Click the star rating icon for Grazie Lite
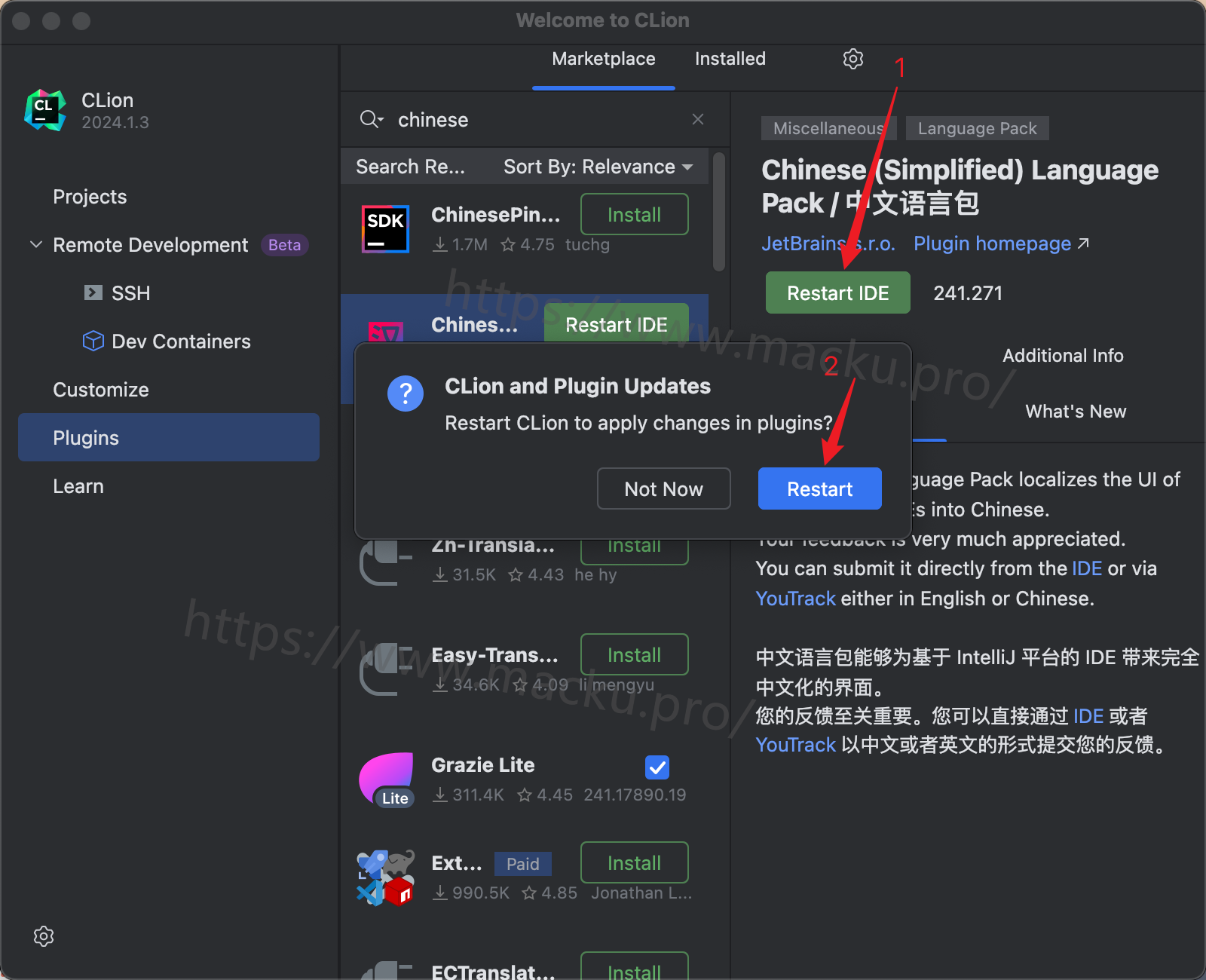 click(x=525, y=795)
